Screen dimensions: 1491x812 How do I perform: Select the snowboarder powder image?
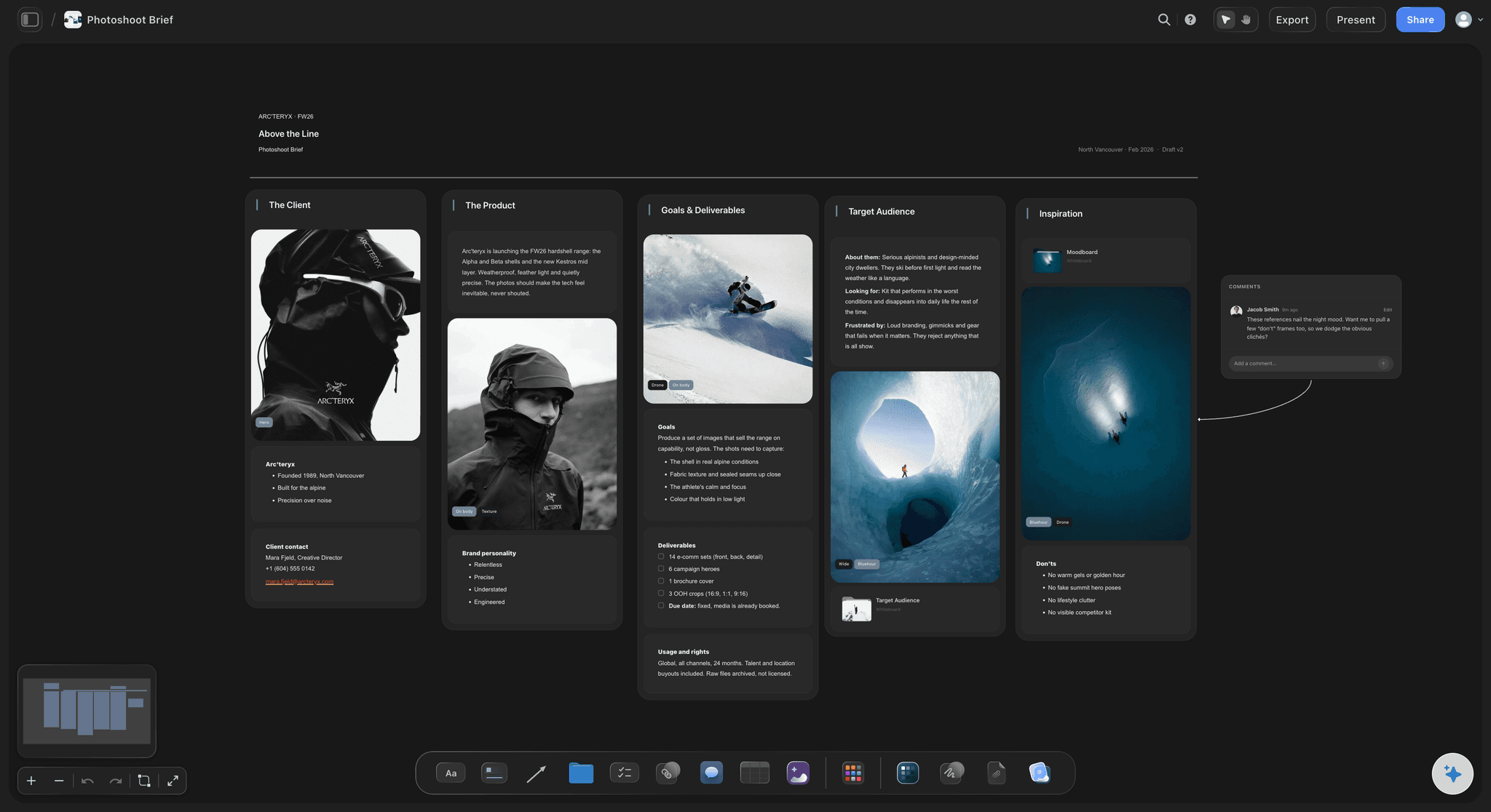pyautogui.click(x=728, y=319)
